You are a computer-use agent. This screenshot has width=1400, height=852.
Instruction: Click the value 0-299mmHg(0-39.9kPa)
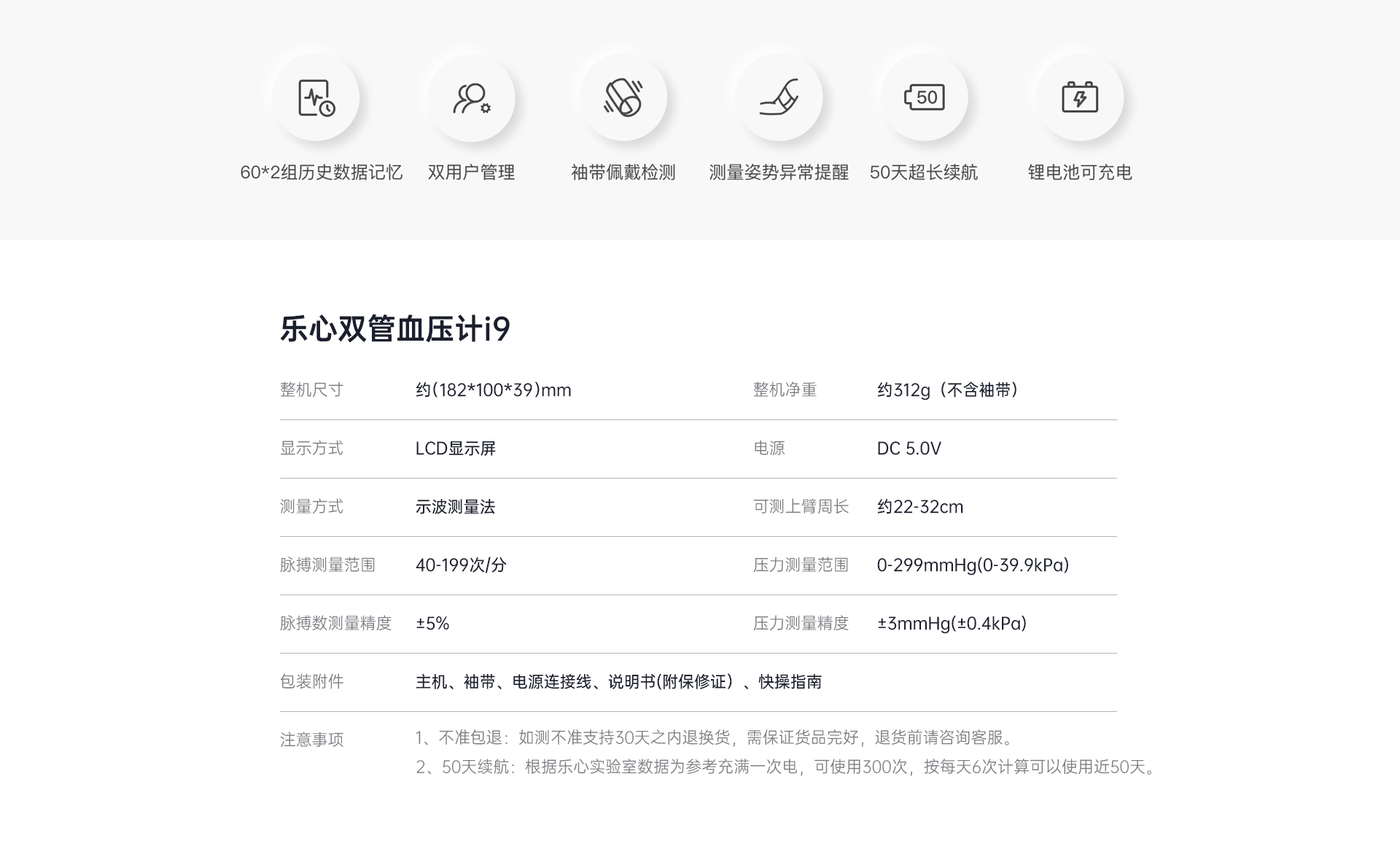click(x=973, y=565)
